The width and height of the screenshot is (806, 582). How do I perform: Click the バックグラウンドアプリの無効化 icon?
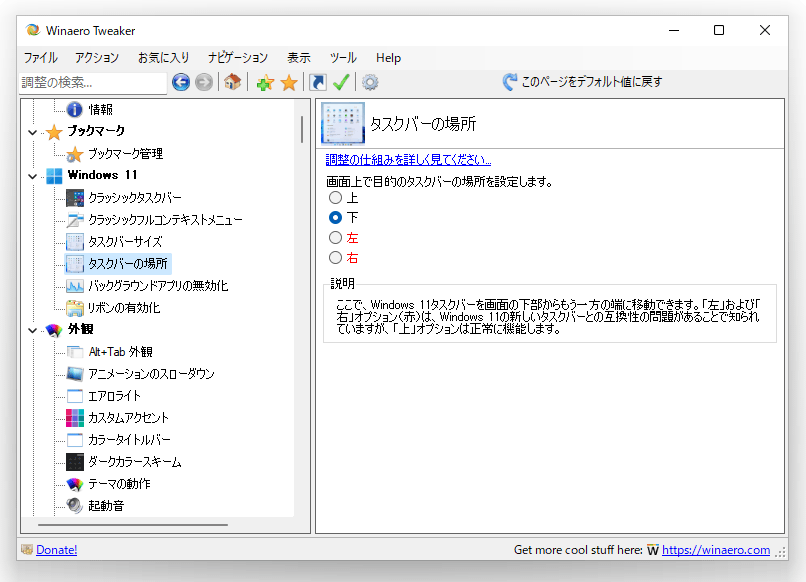(x=75, y=286)
